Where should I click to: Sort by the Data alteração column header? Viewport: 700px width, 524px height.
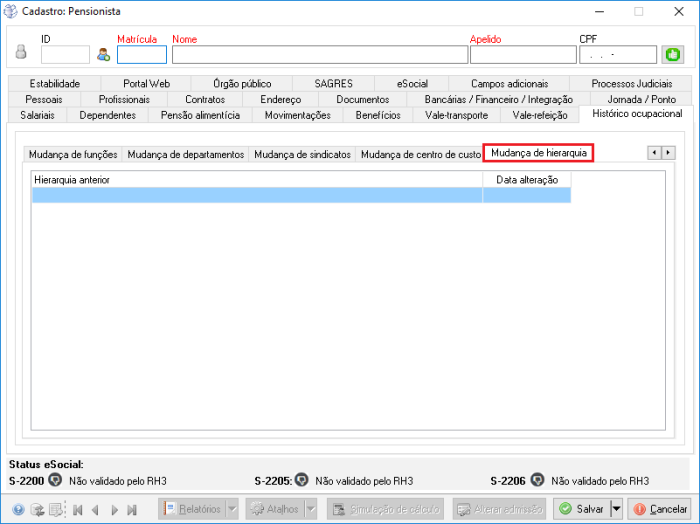(x=526, y=179)
